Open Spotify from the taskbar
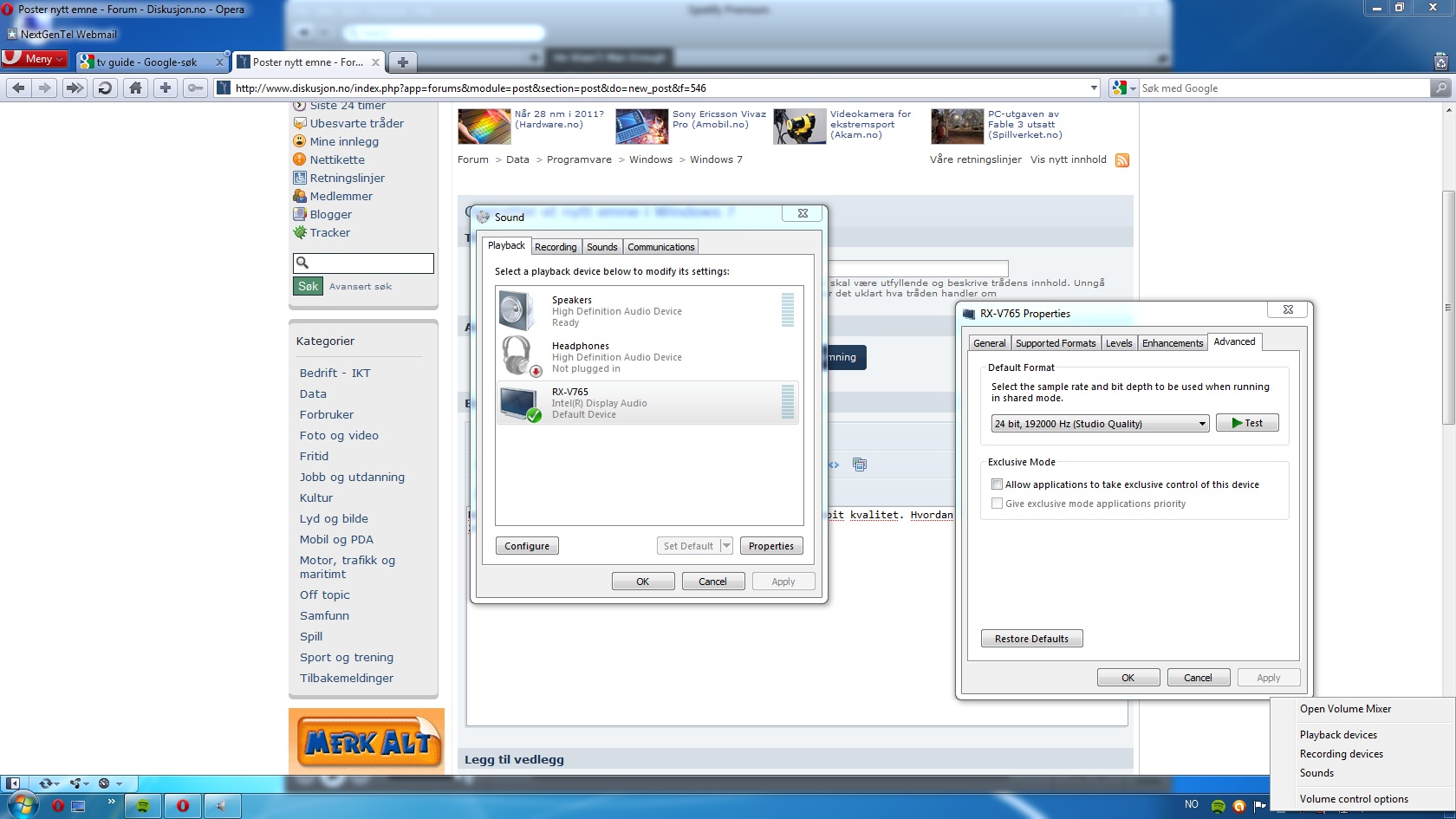The width and height of the screenshot is (1456, 819). (143, 806)
